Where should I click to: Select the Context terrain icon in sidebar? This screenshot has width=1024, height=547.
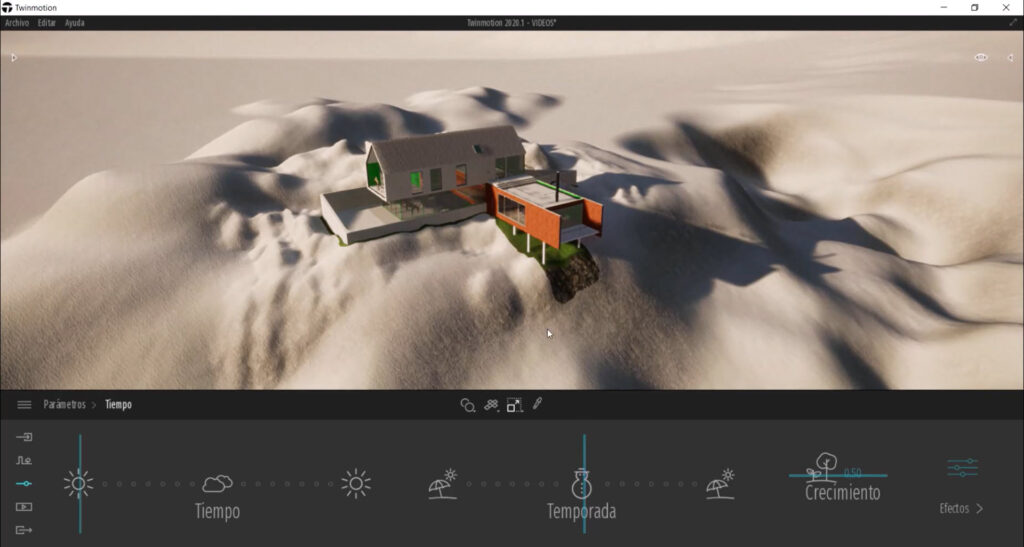pos(24,460)
